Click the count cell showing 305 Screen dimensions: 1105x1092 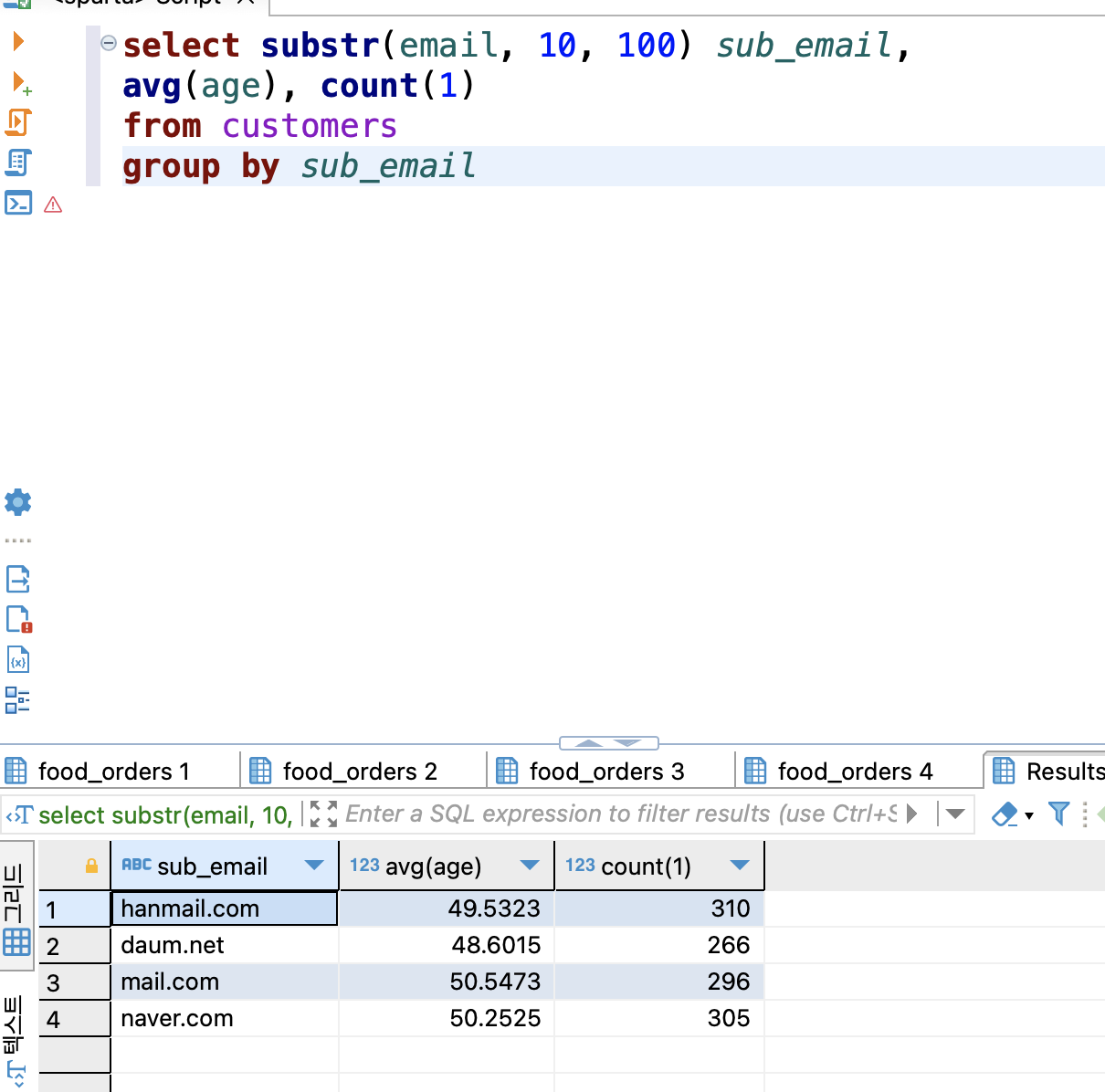pyautogui.click(x=659, y=1018)
